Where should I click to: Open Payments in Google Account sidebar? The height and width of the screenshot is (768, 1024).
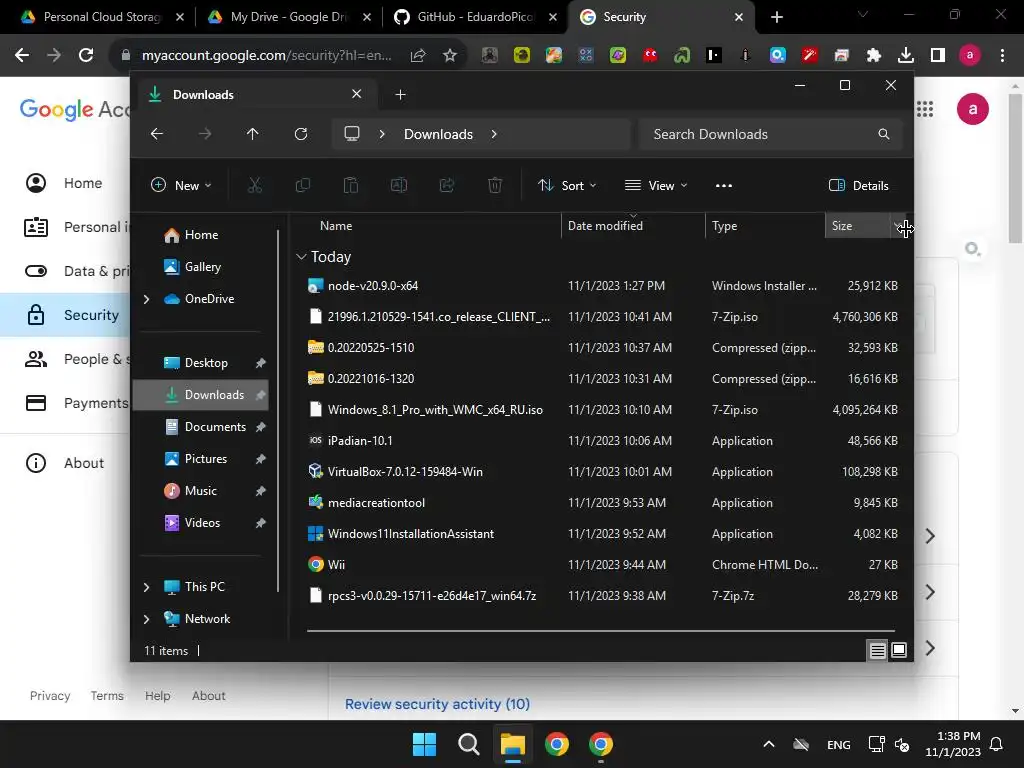coord(76,404)
